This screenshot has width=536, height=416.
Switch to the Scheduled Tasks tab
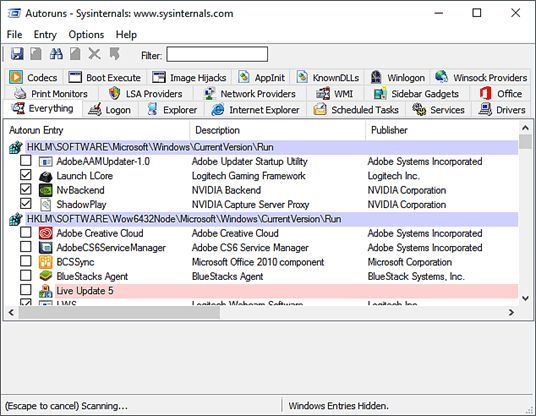pyautogui.click(x=356, y=110)
